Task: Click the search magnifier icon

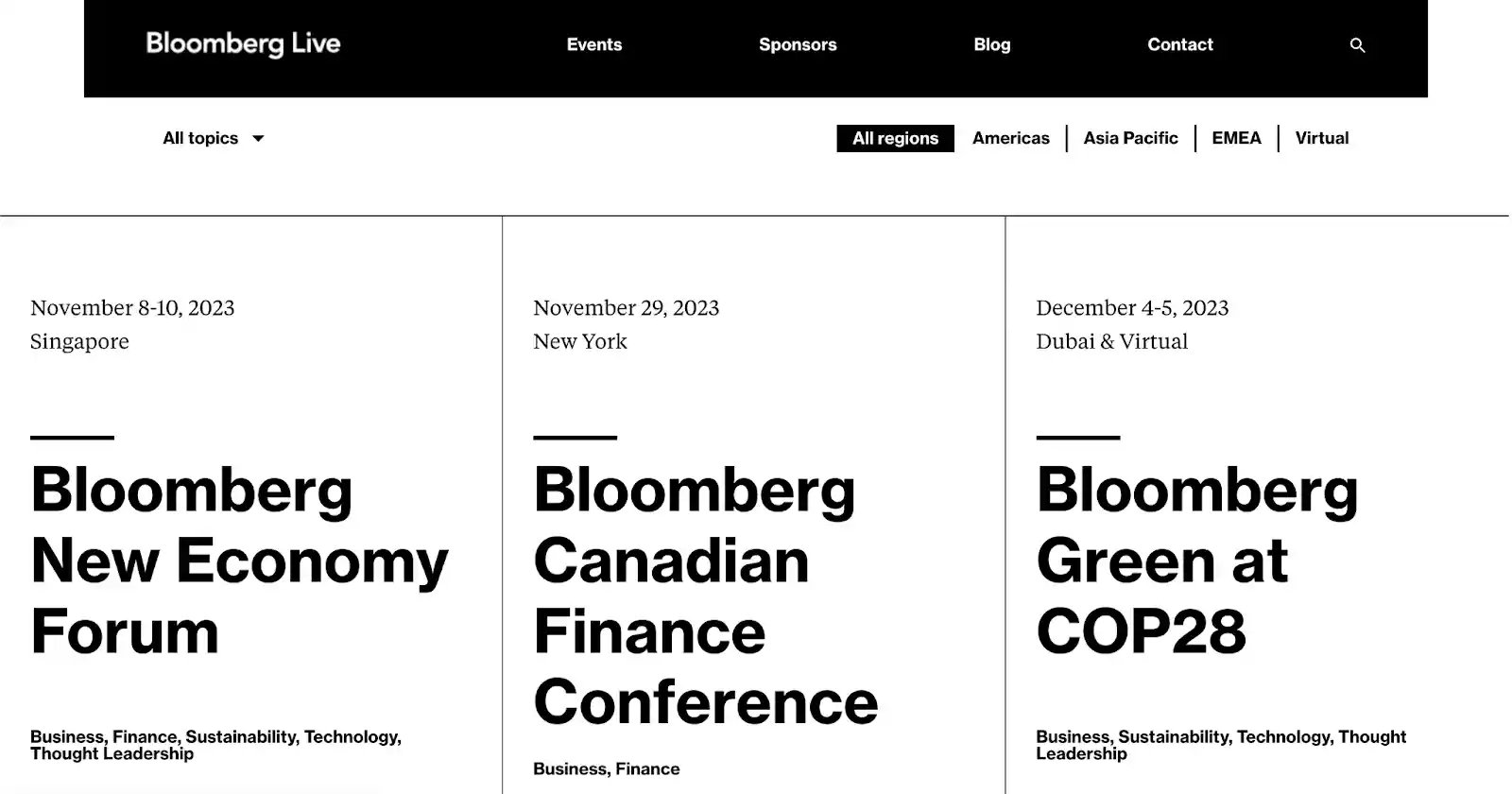Action: pyautogui.click(x=1357, y=45)
